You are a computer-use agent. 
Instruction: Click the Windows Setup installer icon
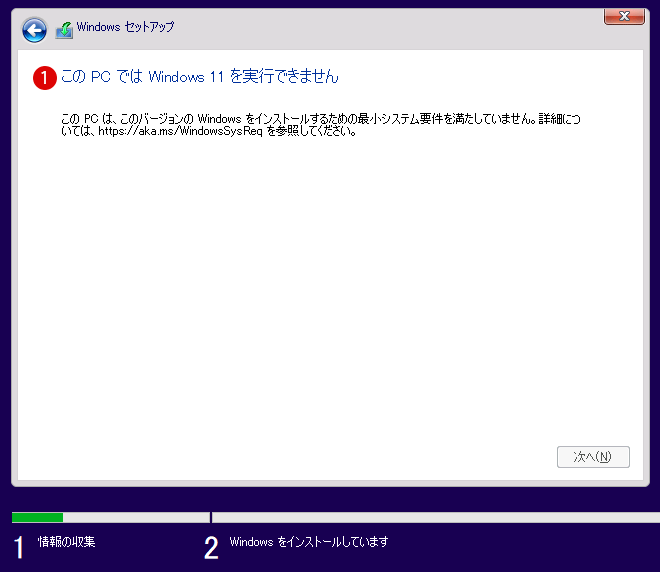coord(64,30)
